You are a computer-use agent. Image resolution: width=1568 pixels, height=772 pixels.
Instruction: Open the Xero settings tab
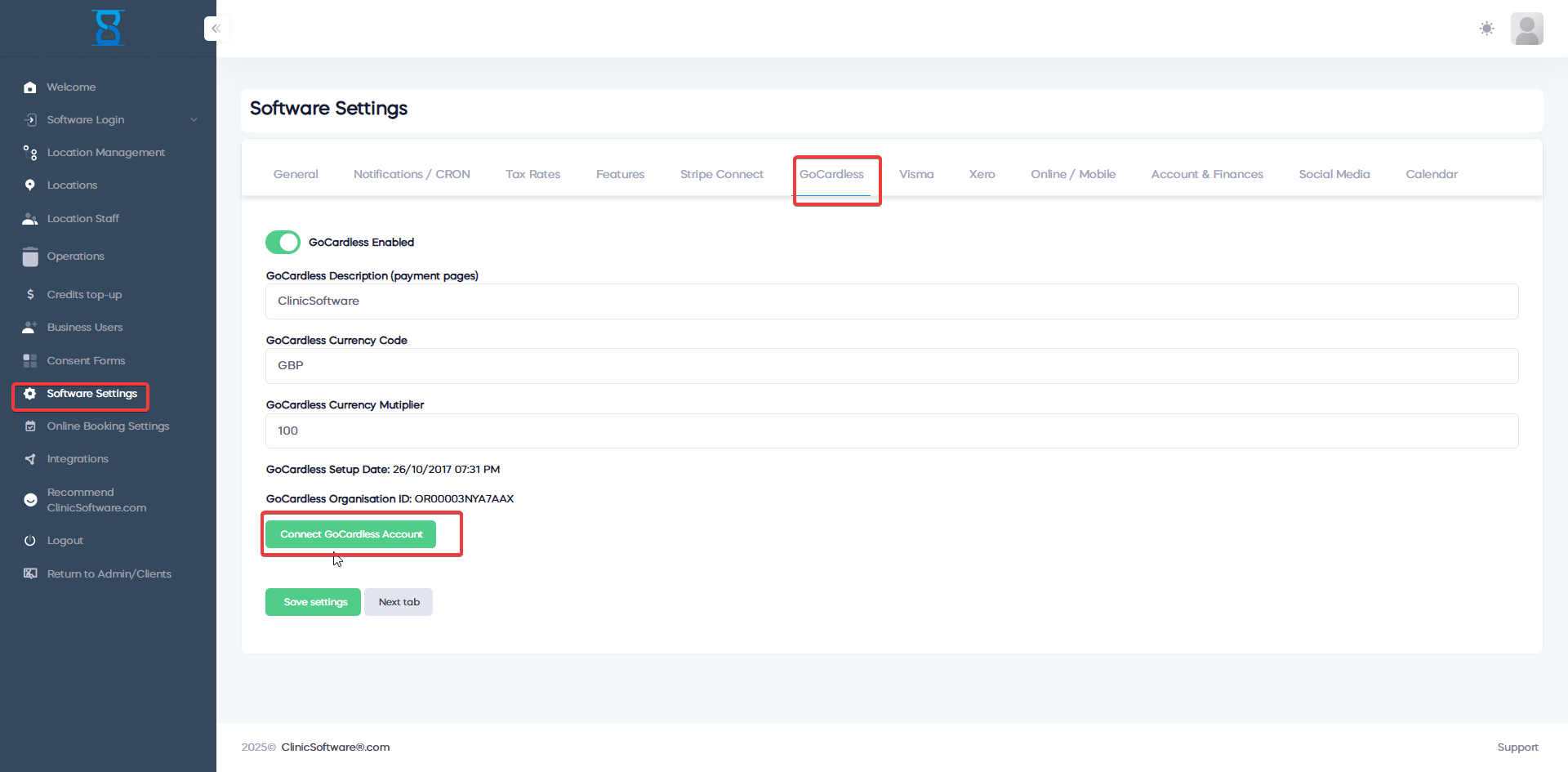click(982, 174)
